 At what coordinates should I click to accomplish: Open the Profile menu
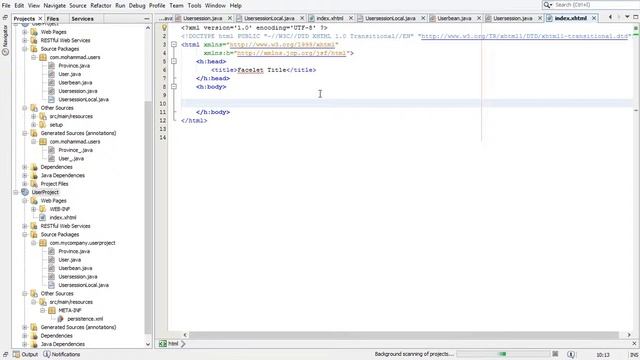pyautogui.click(x=157, y=6)
